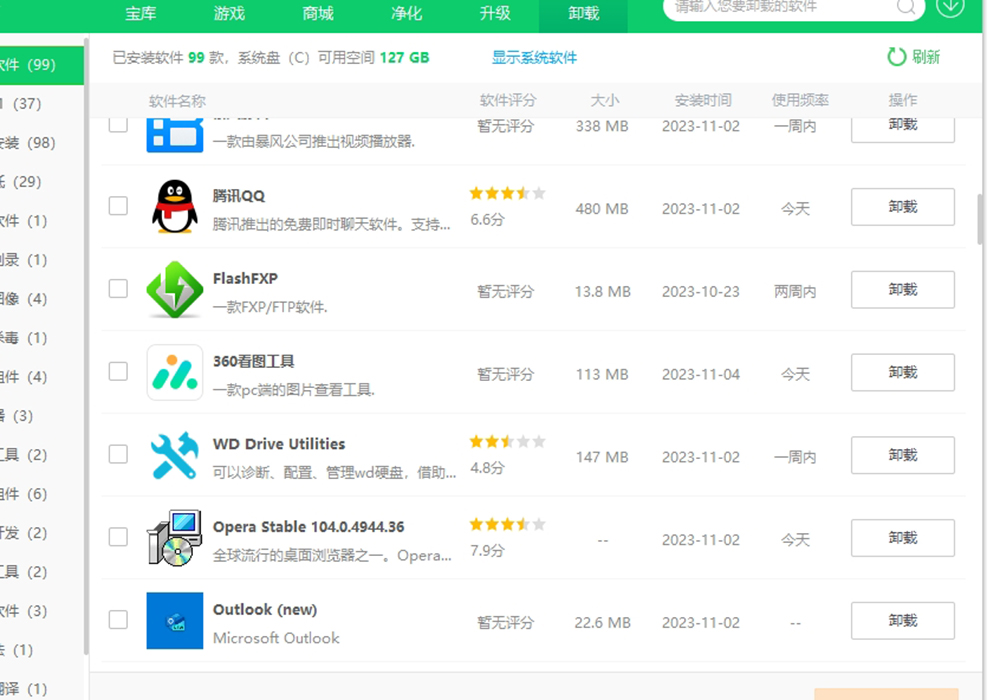
Task: Click the install date 2023-11-04
Action: coord(701,375)
